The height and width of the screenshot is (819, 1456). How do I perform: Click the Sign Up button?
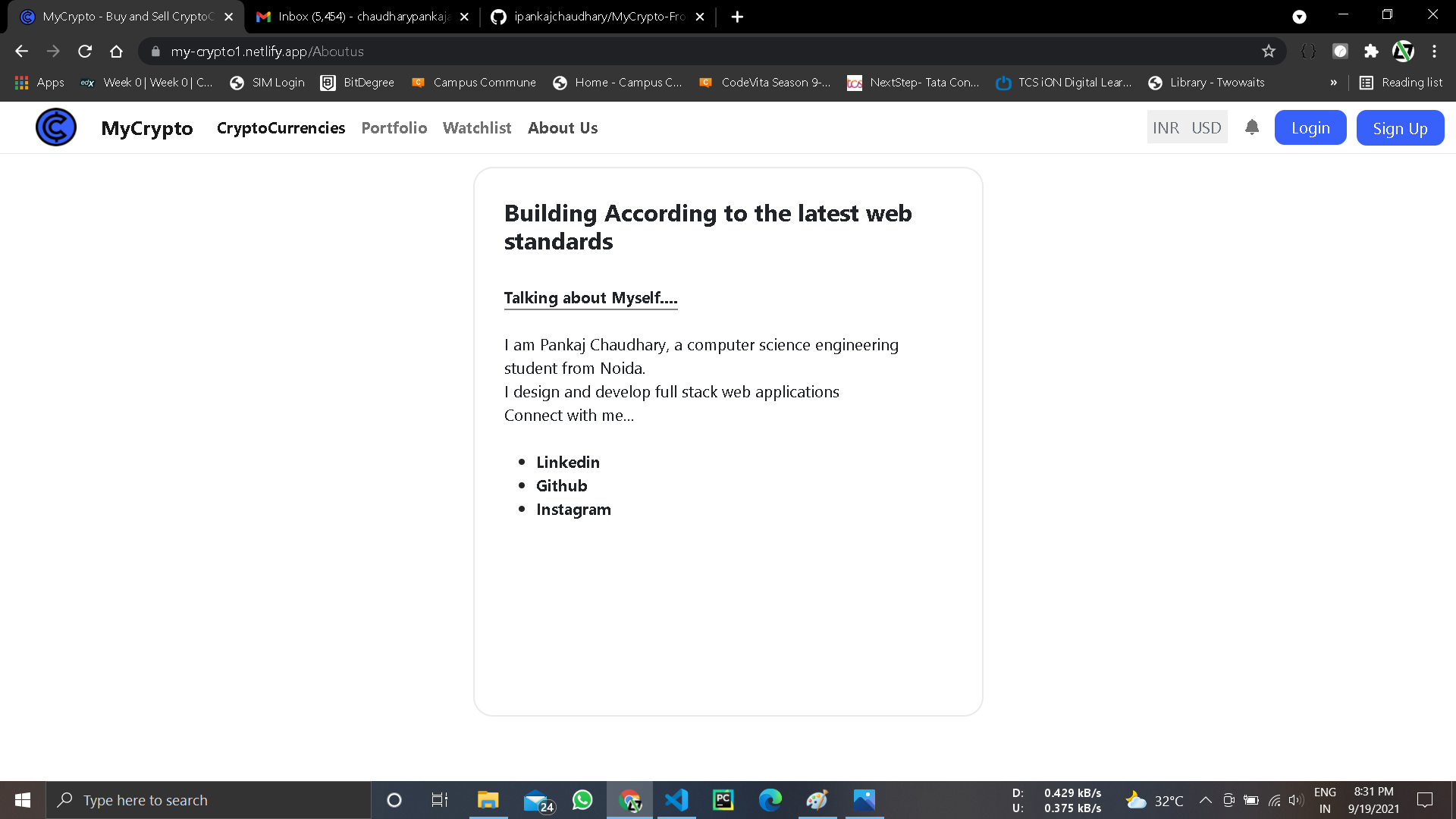coord(1400,128)
